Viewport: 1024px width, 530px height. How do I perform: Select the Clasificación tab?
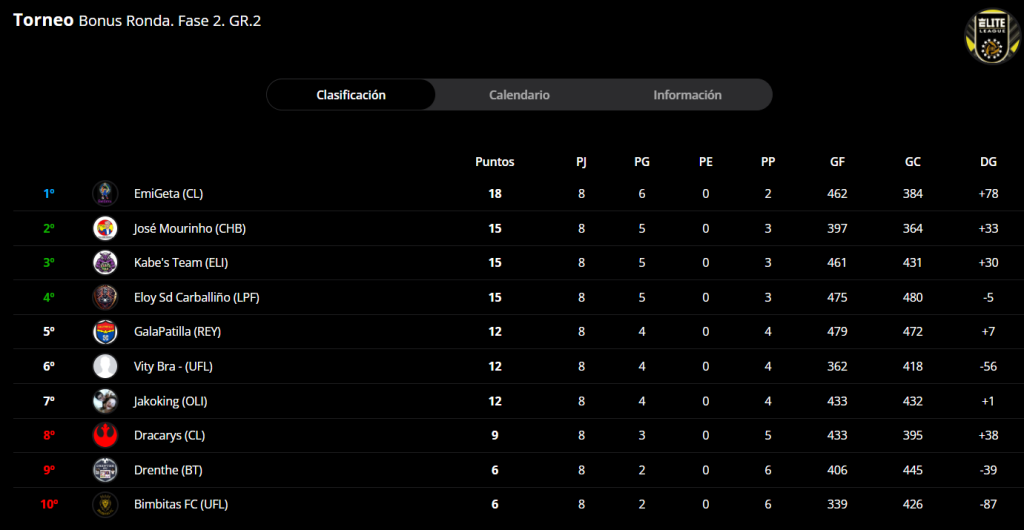(x=351, y=95)
